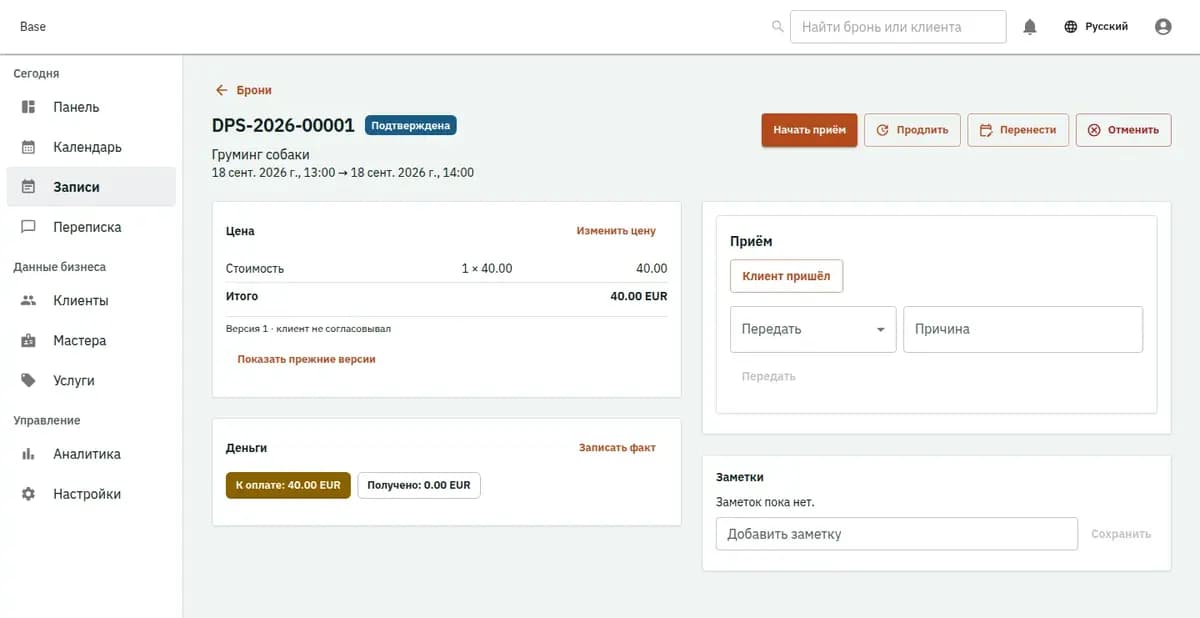1200x618 pixels.
Task: Click the globe language icon
Action: point(1071,27)
